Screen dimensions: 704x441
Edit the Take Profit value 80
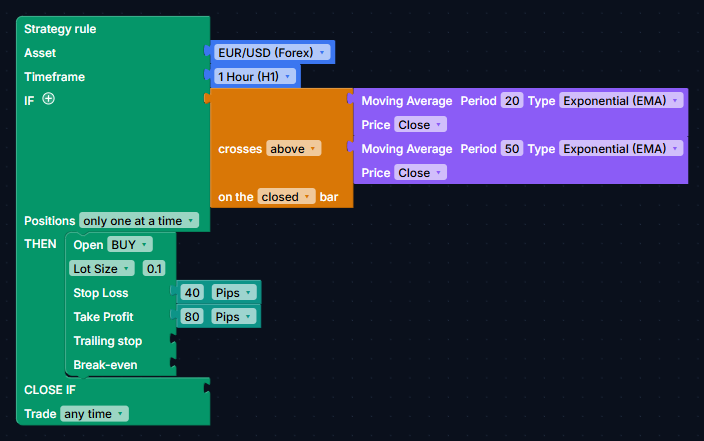tap(192, 317)
